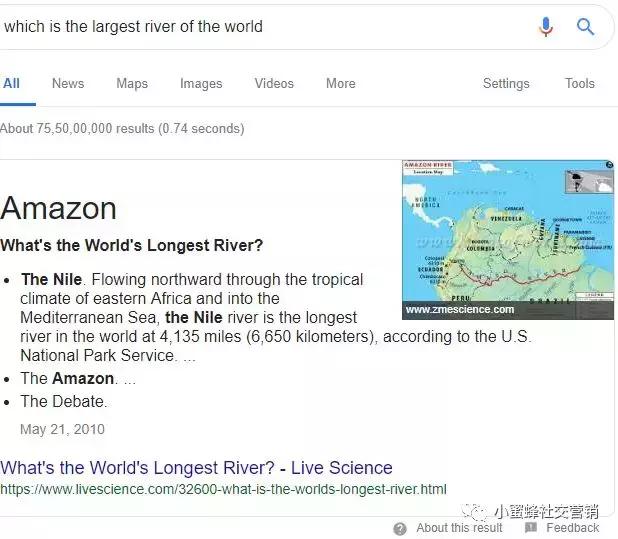
Task: Open the Tools filter options
Action: [x=580, y=83]
